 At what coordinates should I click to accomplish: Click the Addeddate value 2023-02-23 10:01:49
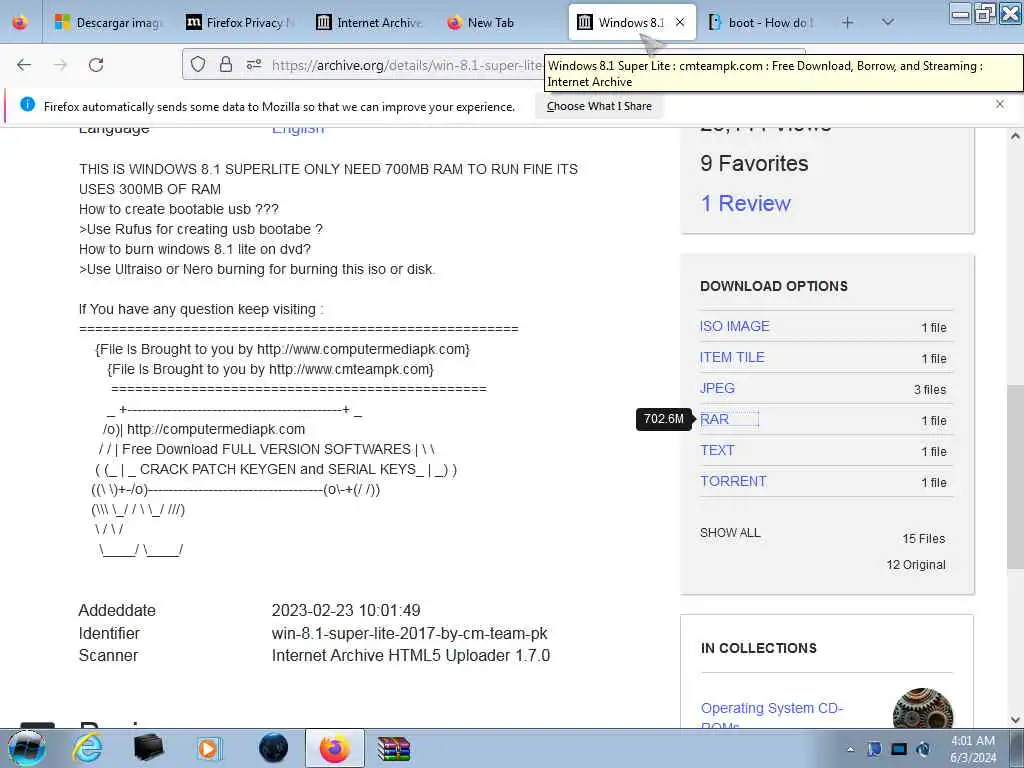346,611
